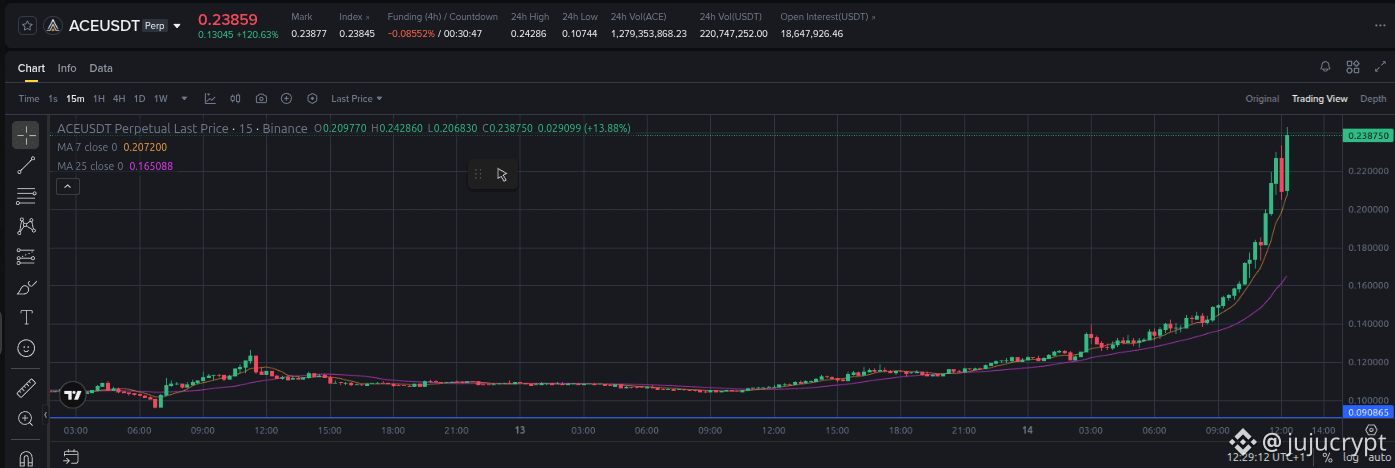
Task: Select the Text annotation tool
Action: (x=26, y=318)
